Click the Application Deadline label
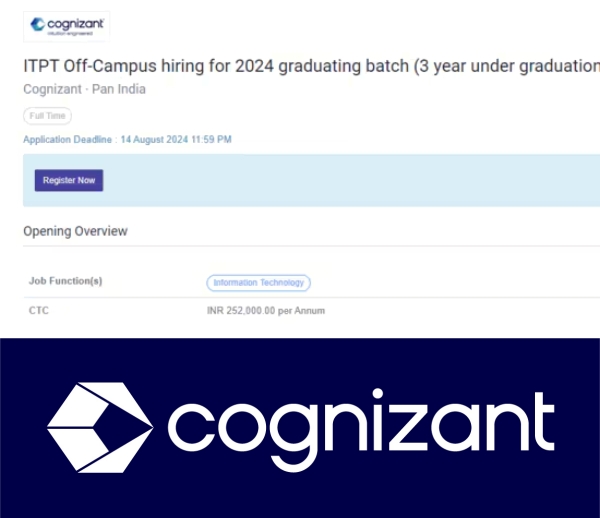 tap(67, 140)
